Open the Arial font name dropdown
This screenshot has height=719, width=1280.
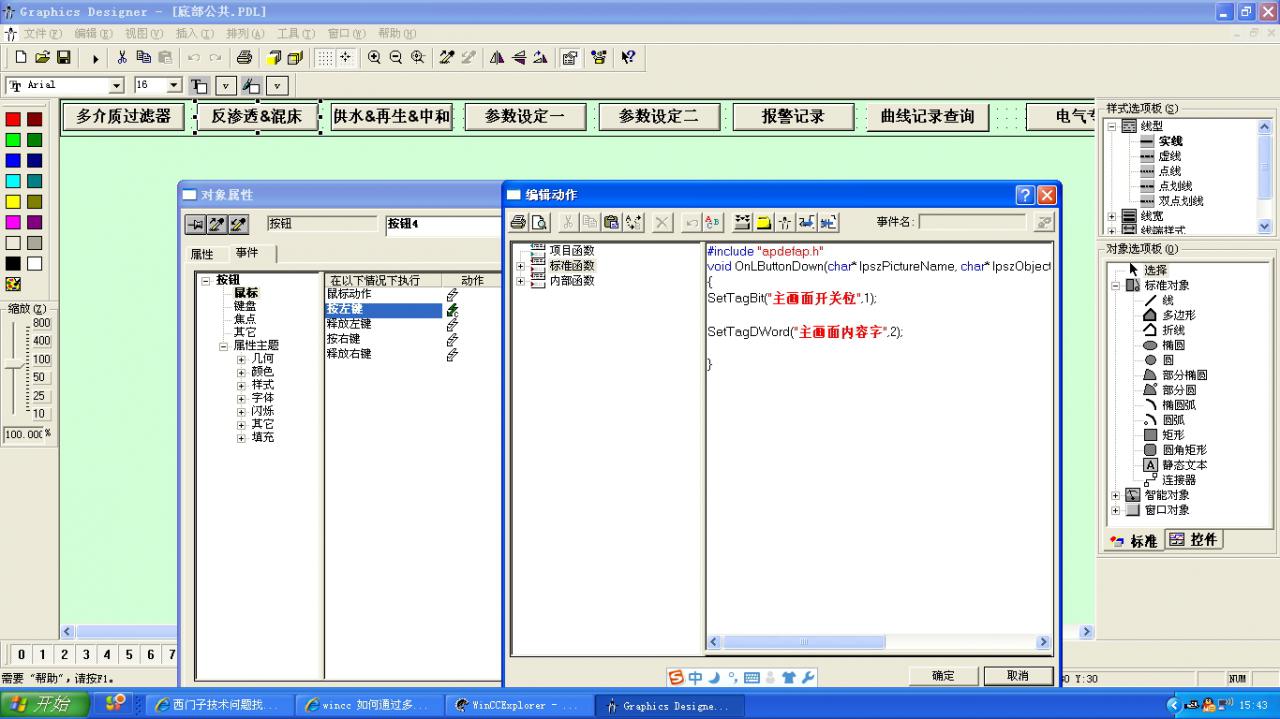click(x=116, y=86)
